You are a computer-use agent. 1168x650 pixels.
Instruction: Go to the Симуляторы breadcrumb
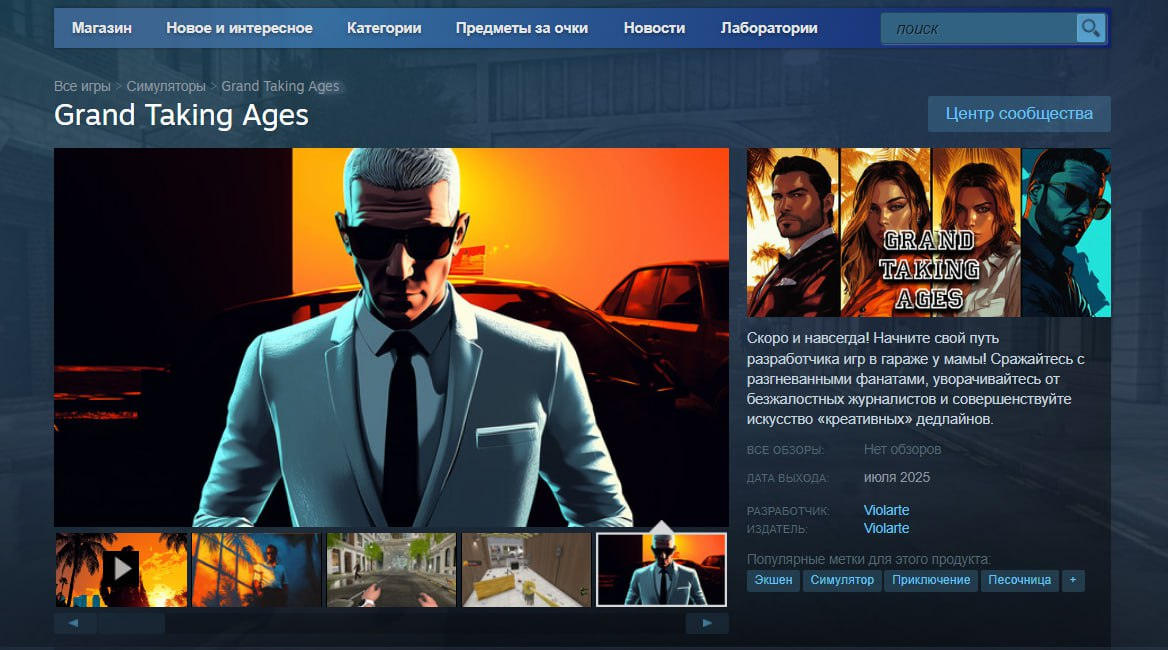click(x=165, y=86)
